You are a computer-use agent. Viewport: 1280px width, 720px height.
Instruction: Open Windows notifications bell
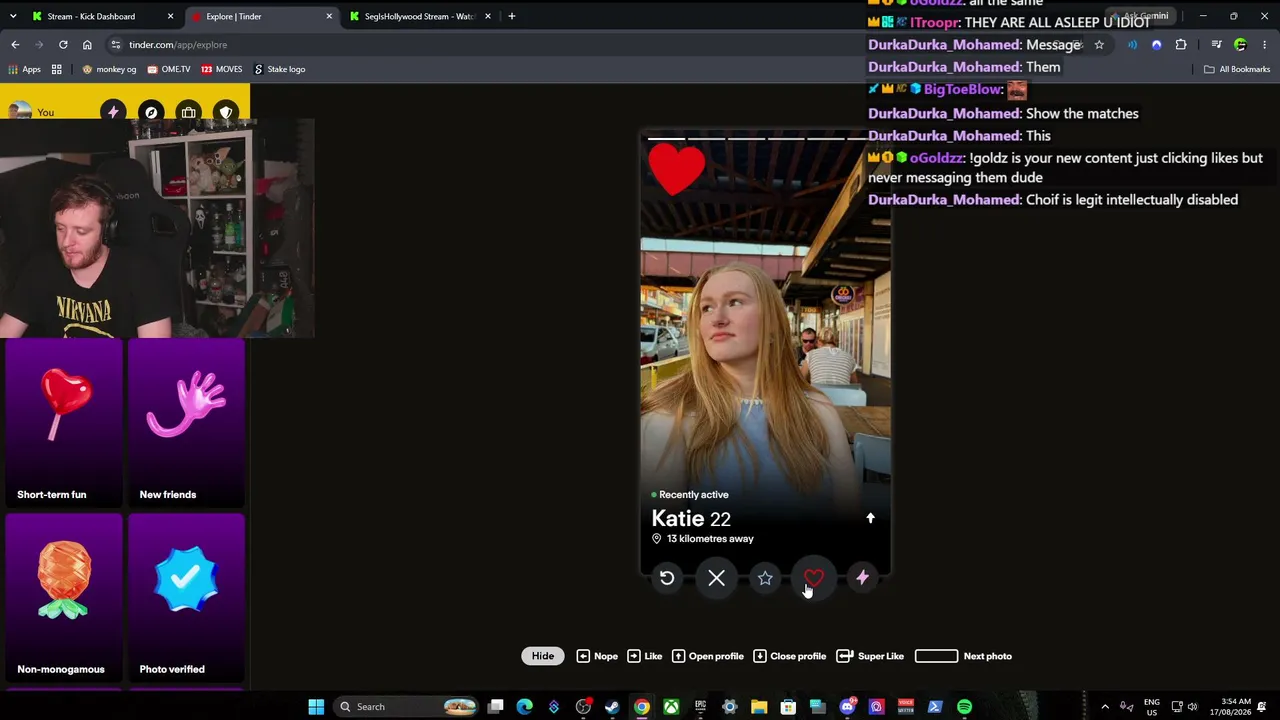tap(1262, 707)
